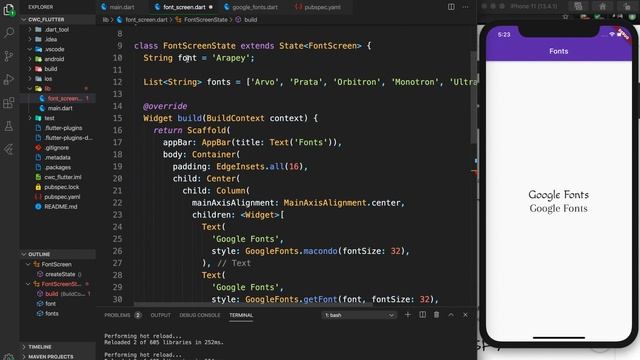Expand the ios folder
This screenshot has height=360, width=640.
[x=58, y=79]
